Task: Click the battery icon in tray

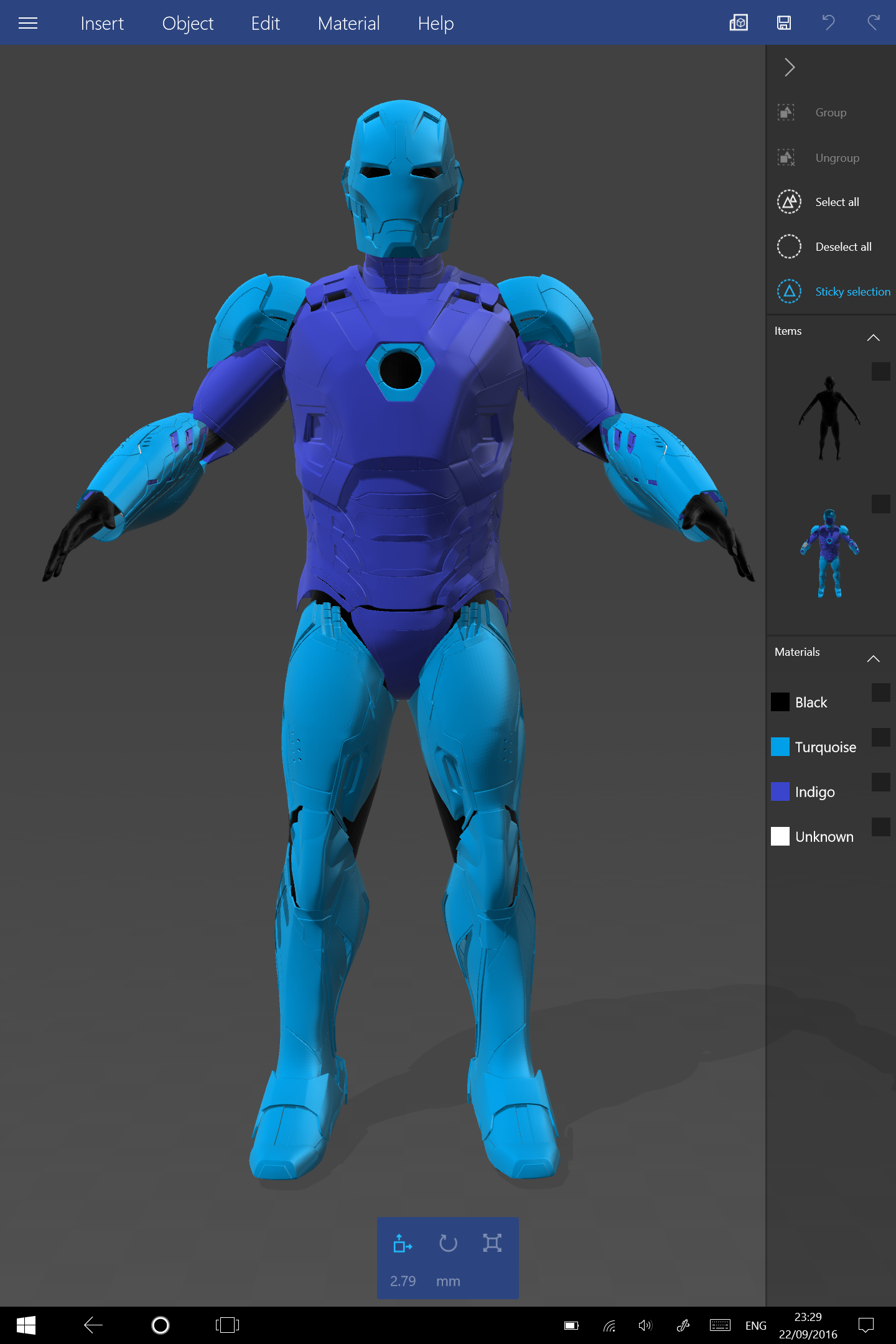Action: (571, 1326)
